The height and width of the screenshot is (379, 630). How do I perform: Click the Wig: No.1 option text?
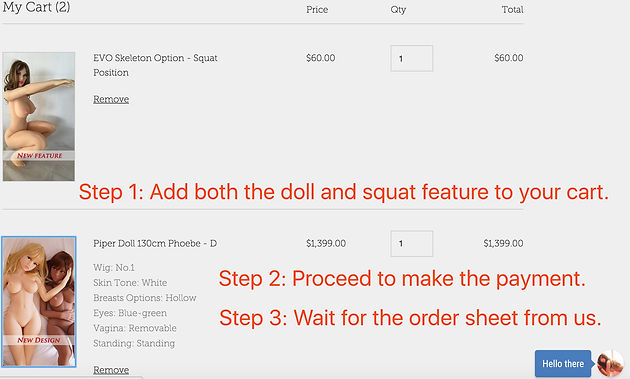(x=114, y=267)
